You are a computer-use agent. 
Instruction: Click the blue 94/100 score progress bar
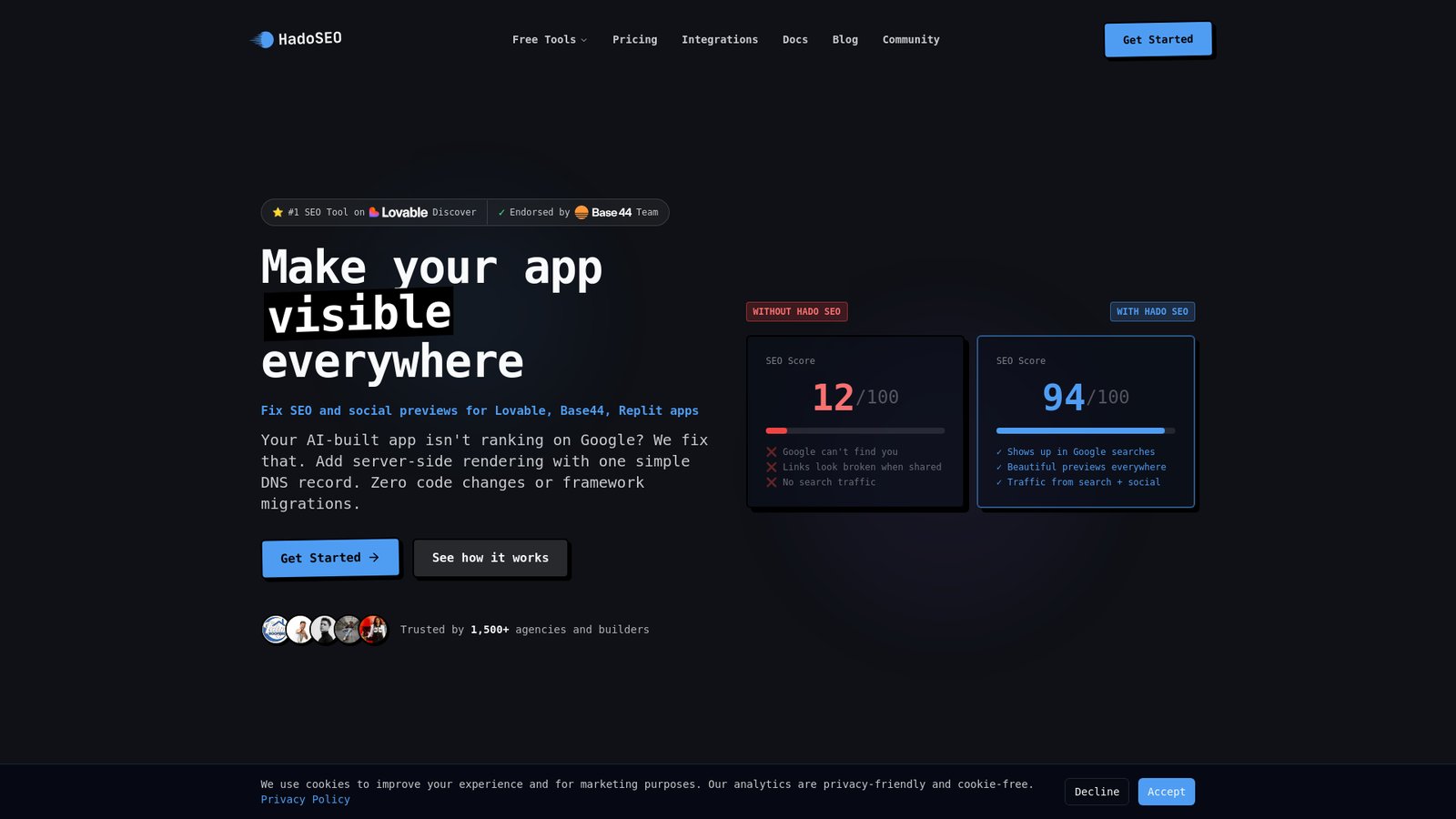click(x=1086, y=430)
